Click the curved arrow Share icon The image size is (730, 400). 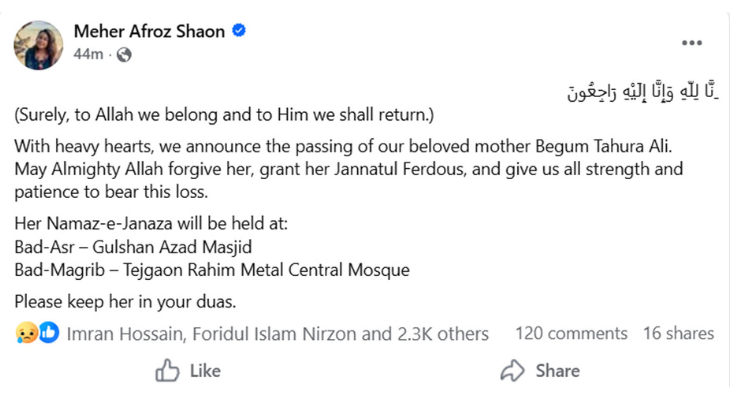coord(513,371)
